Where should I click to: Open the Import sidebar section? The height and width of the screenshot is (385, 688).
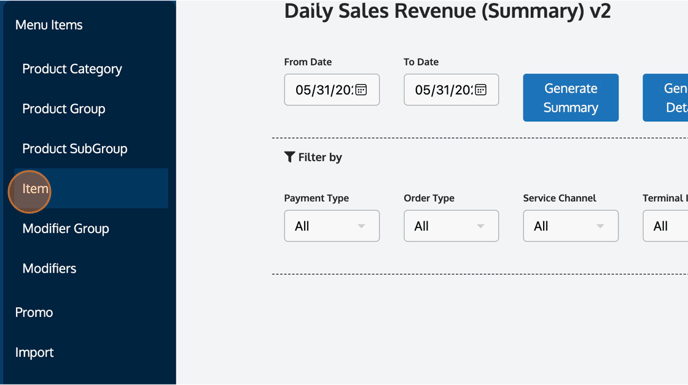[x=34, y=353]
